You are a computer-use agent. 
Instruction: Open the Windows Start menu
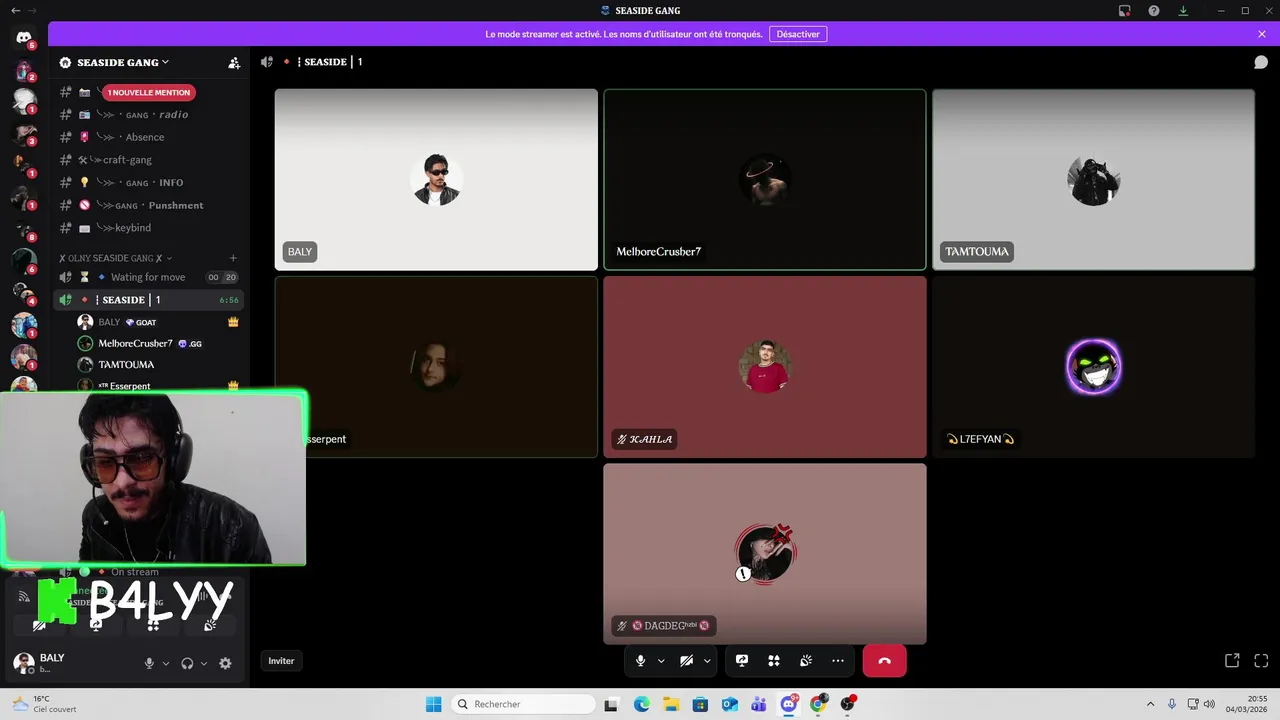433,704
